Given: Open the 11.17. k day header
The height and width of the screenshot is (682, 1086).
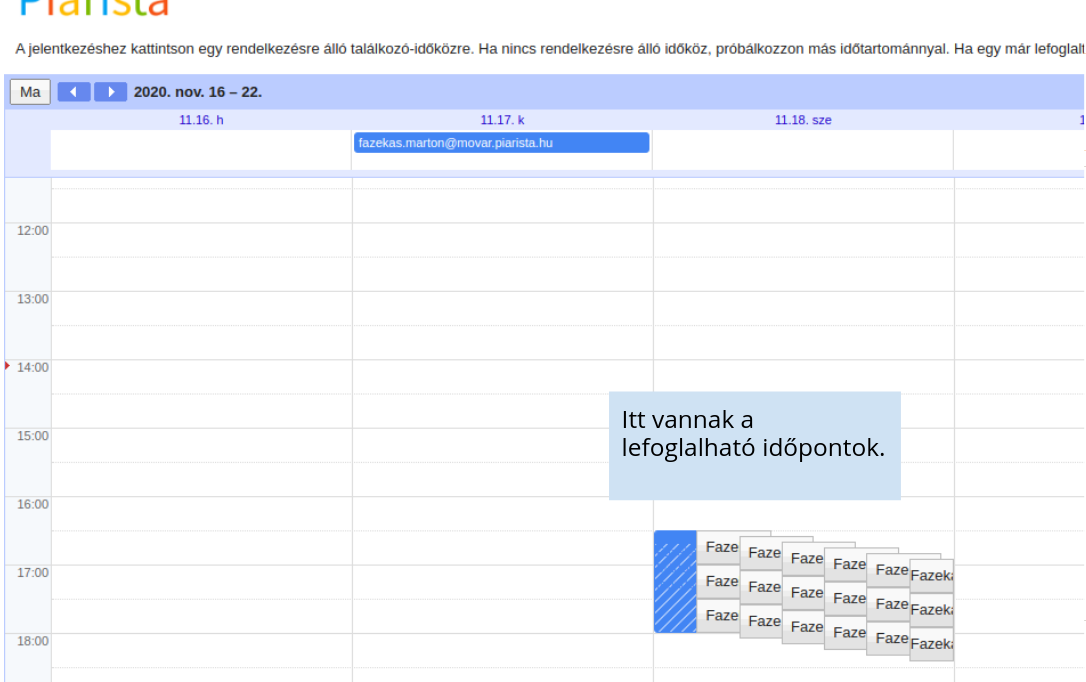Looking at the screenshot, I should tap(502, 120).
